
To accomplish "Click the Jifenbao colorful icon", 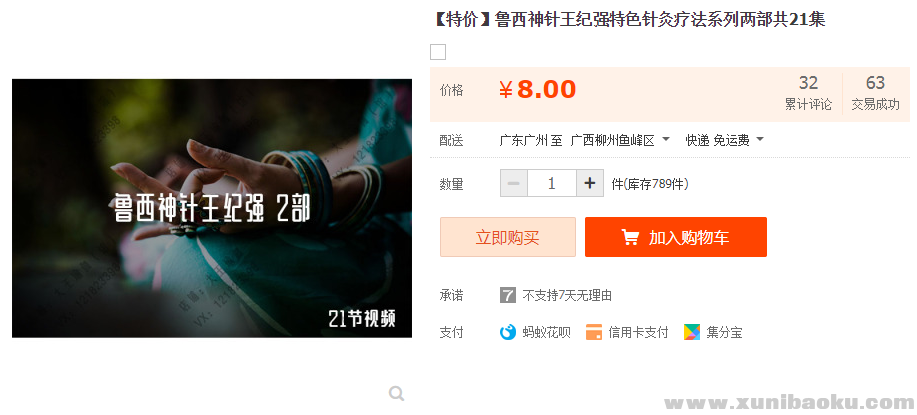I will tap(692, 333).
